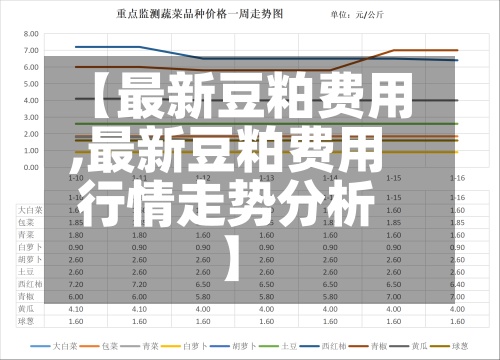
Task: Click the 黄瓜 row label in the table
Action: point(26,309)
